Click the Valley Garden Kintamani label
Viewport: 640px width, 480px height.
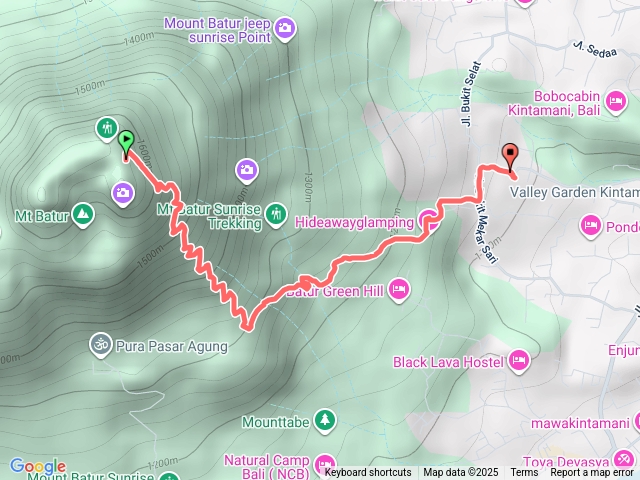575,192
